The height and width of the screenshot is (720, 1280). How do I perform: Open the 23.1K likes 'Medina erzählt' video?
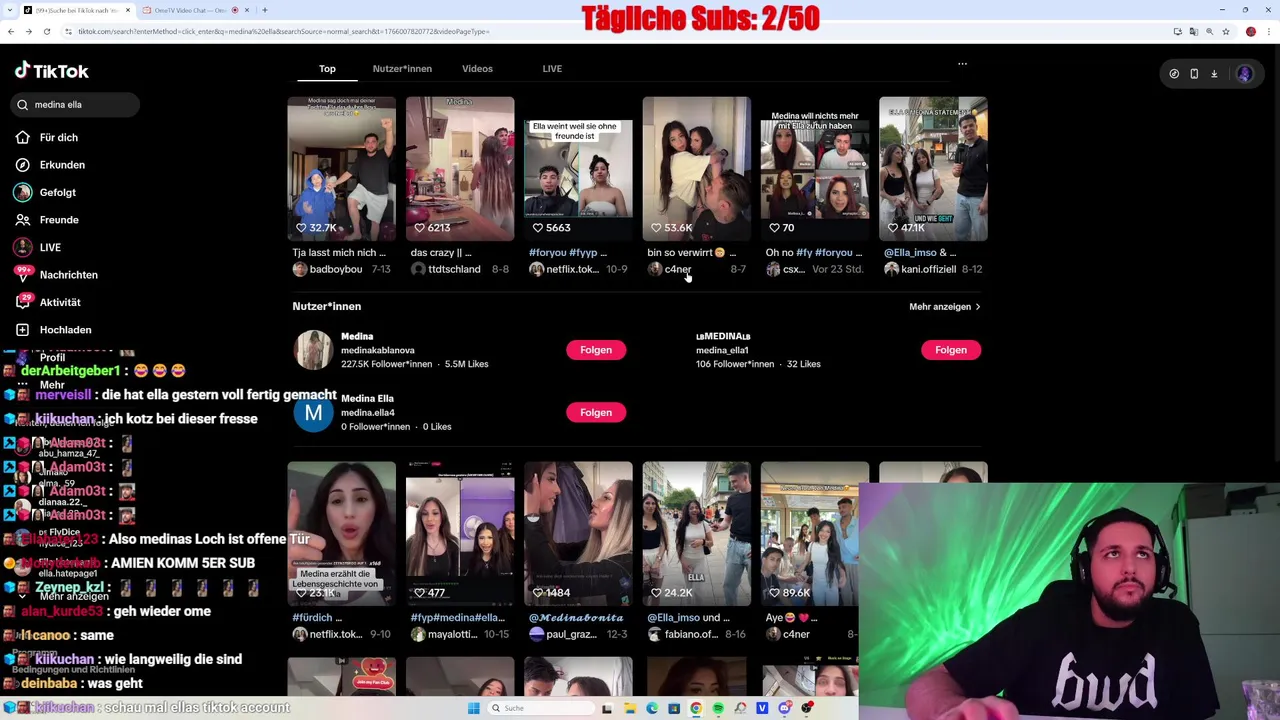tap(341, 533)
